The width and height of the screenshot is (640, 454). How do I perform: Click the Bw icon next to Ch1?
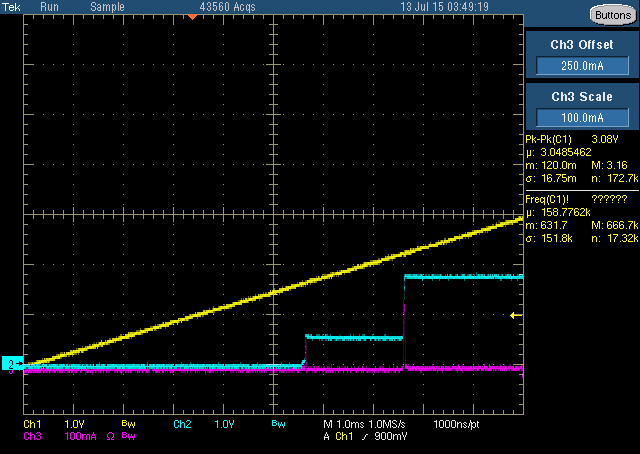(x=129, y=424)
